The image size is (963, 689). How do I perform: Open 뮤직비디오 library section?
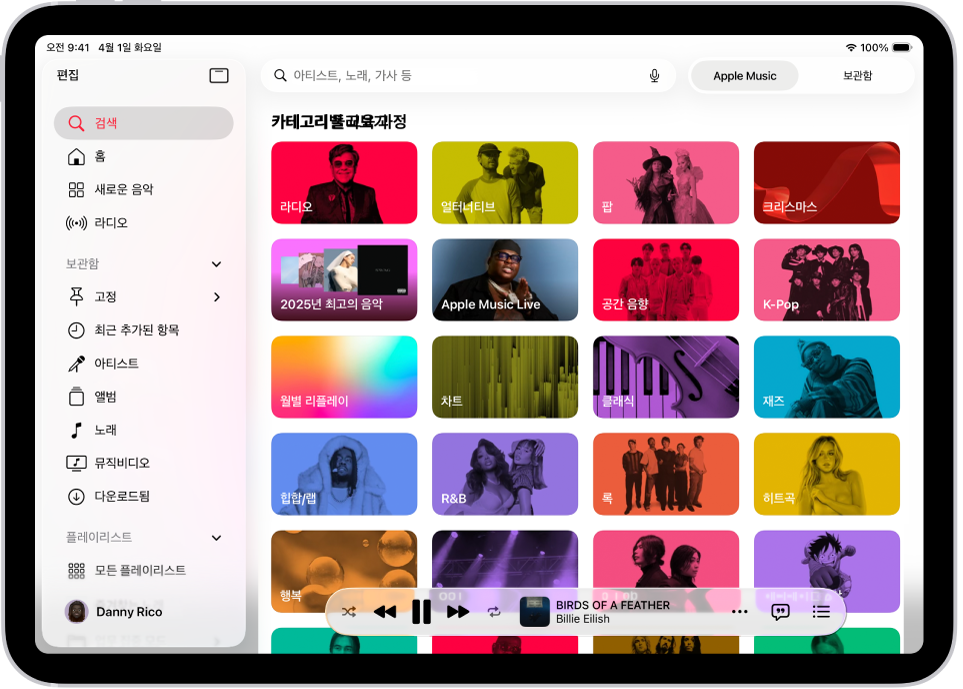144,462
